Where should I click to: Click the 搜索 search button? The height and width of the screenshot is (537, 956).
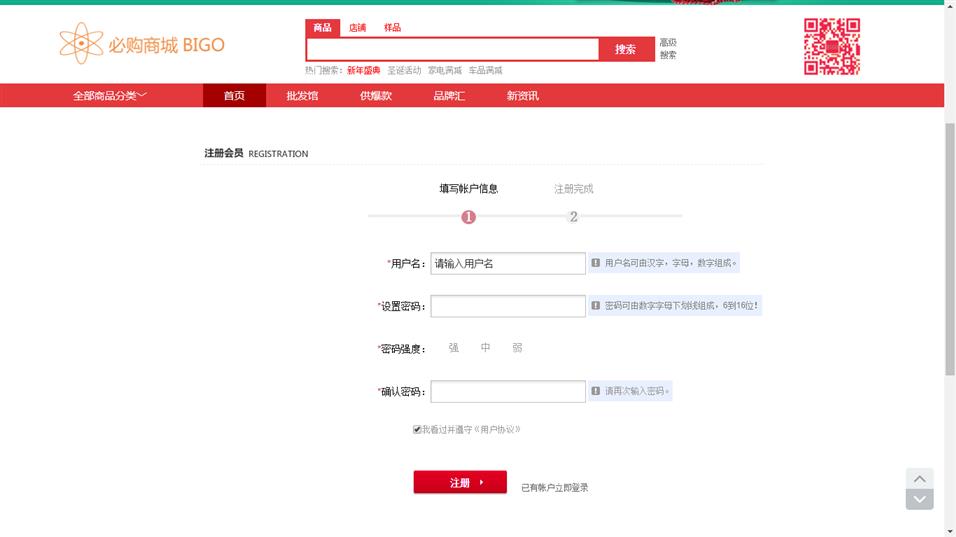click(x=626, y=49)
